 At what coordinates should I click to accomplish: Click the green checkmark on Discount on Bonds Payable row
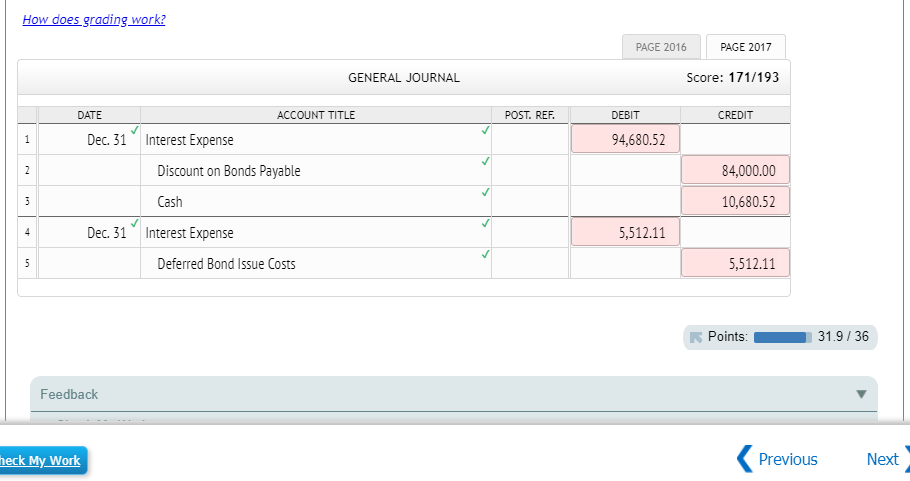click(x=485, y=161)
